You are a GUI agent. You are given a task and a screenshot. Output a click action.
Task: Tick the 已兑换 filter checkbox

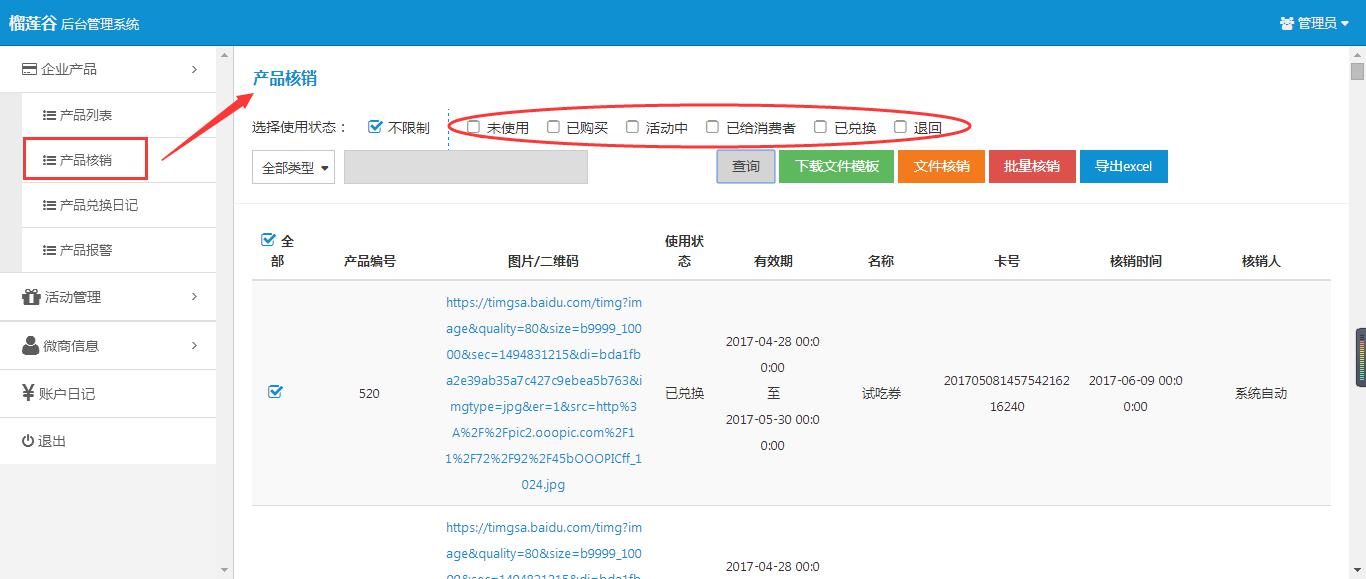820,127
